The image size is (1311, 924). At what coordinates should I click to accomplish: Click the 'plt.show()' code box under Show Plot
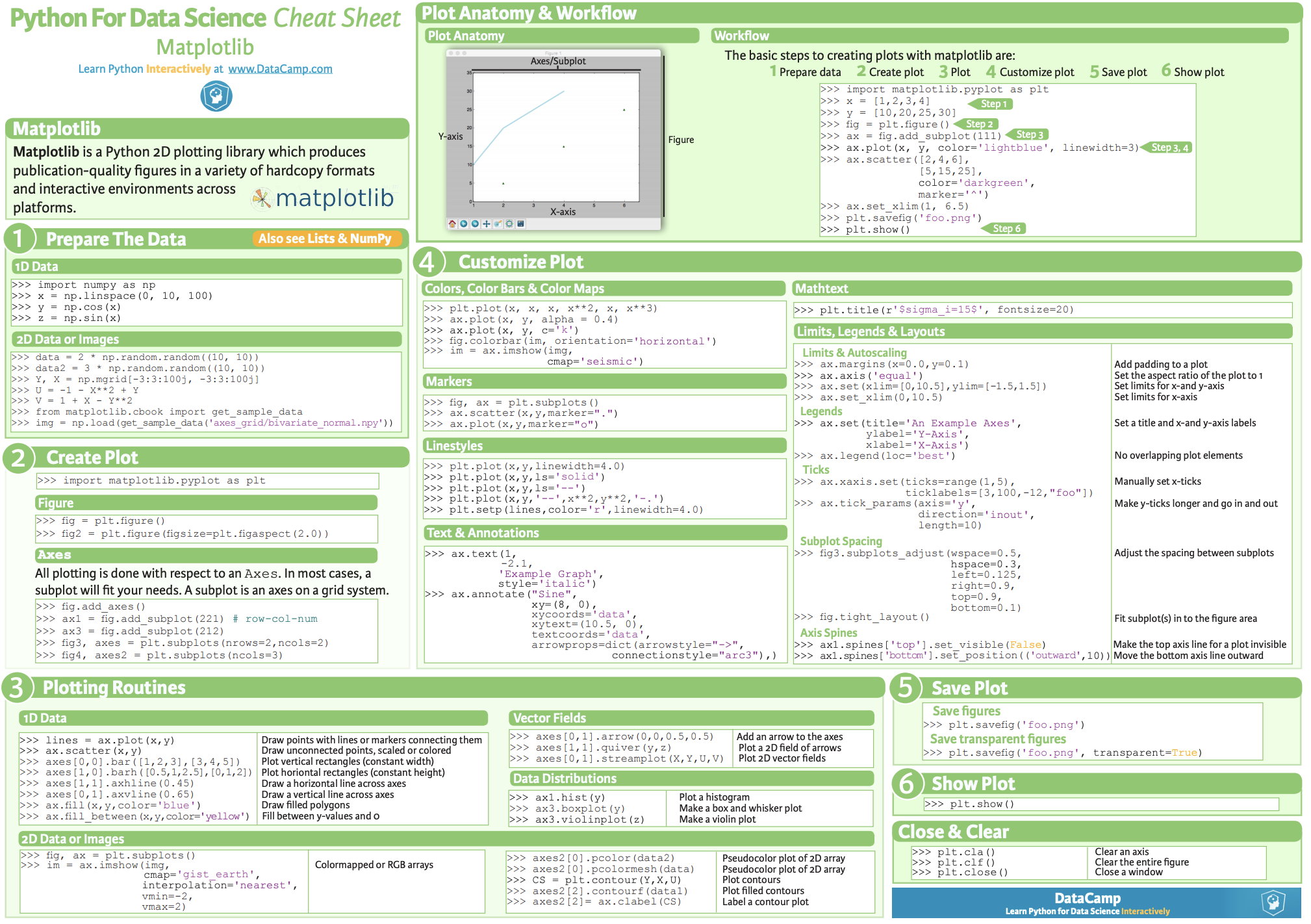coord(1101,804)
